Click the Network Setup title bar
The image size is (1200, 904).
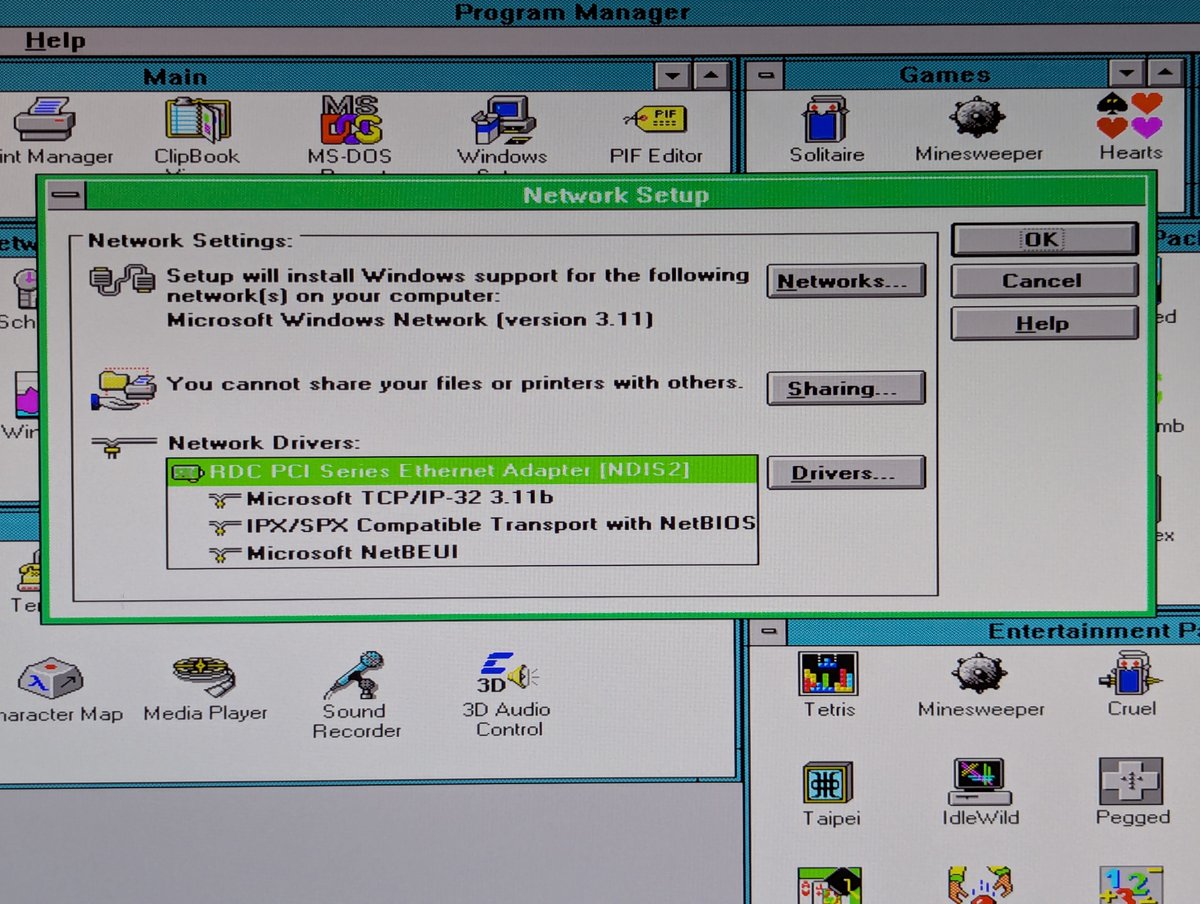(616, 195)
